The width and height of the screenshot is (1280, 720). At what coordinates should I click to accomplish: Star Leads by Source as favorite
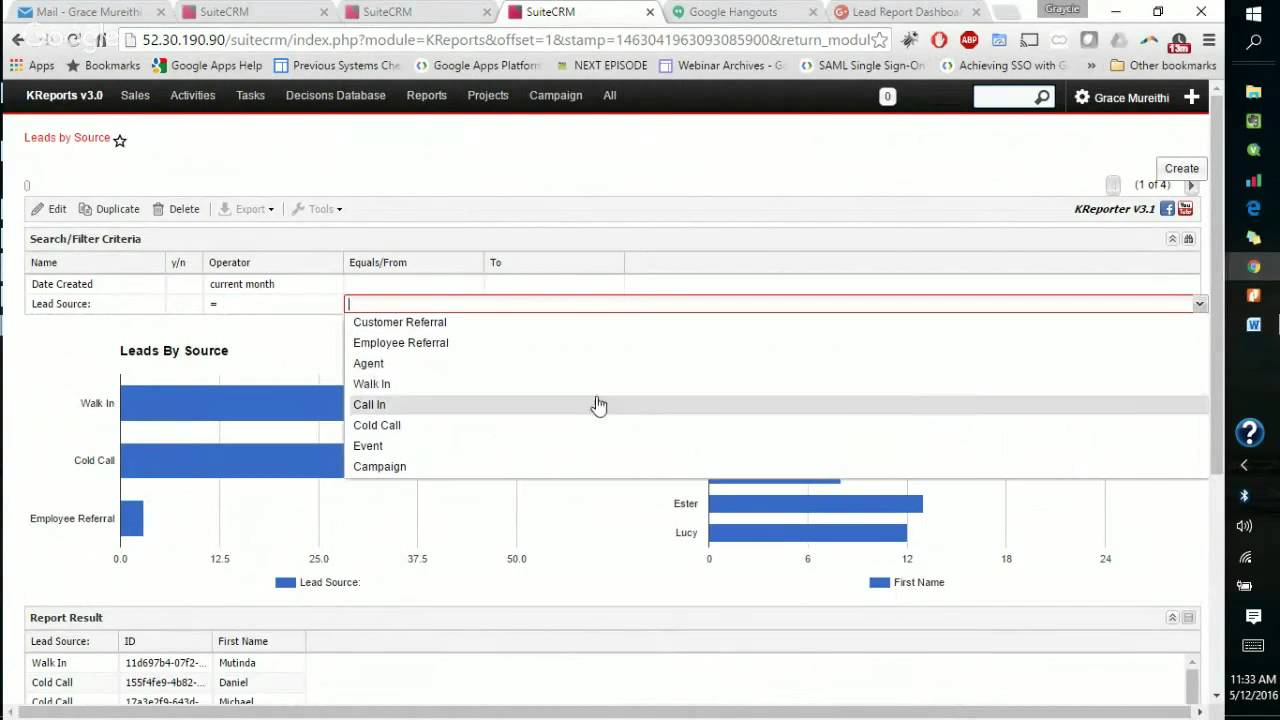tap(120, 141)
